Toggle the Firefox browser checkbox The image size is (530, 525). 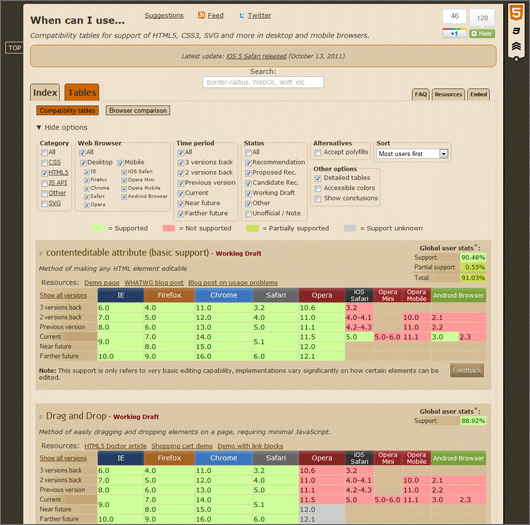pos(87,180)
